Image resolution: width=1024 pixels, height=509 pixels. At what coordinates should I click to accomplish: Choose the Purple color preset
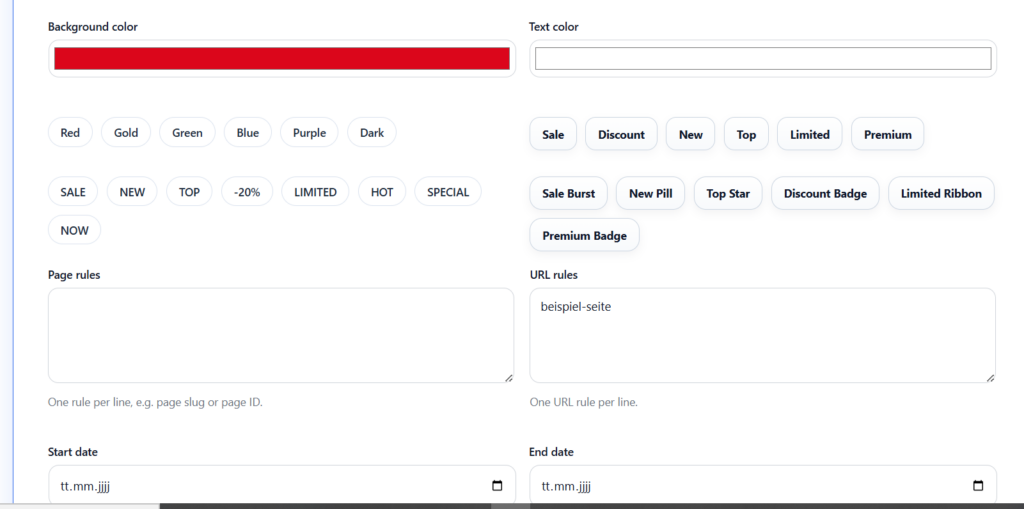click(x=309, y=132)
